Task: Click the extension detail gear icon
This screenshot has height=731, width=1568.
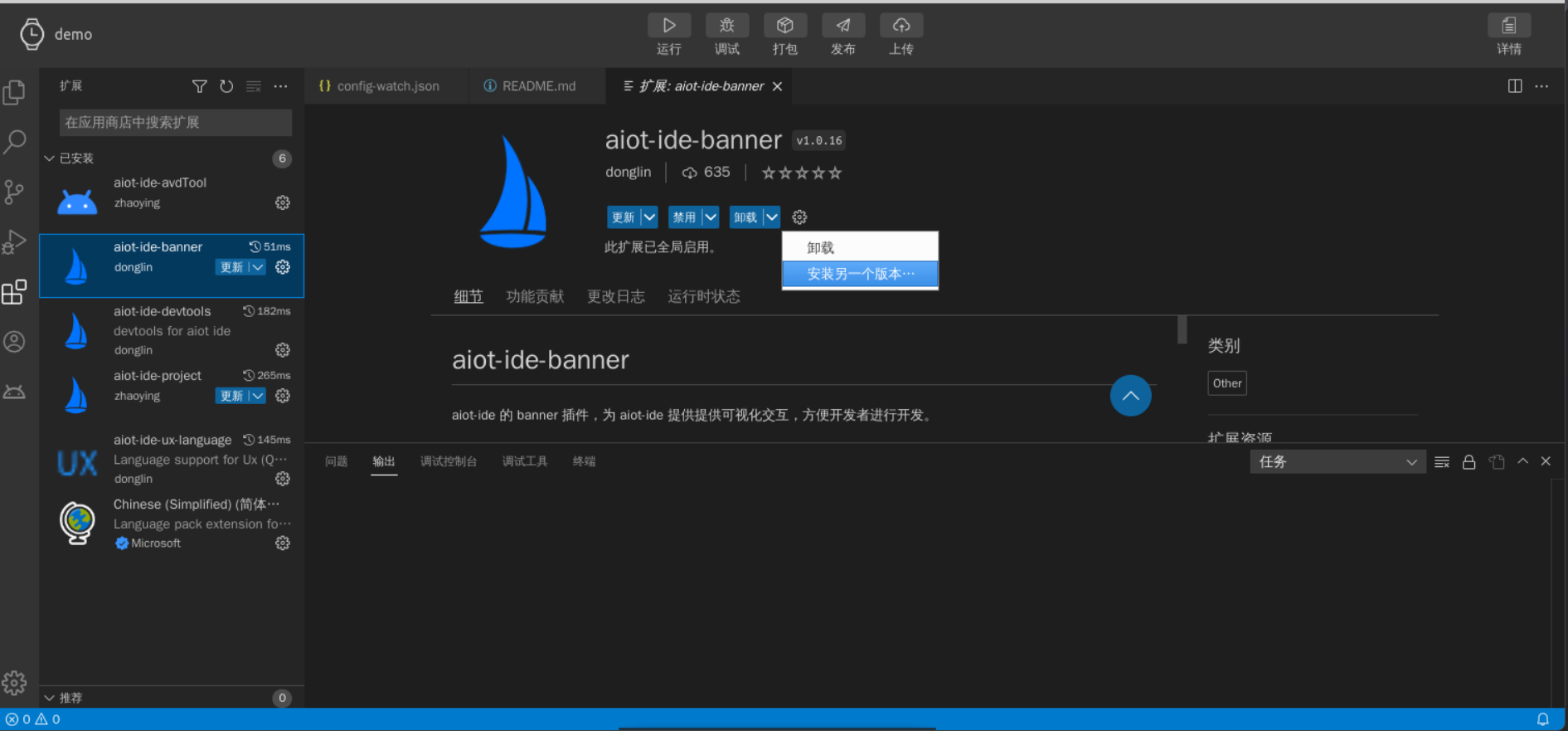Action: coord(799,217)
